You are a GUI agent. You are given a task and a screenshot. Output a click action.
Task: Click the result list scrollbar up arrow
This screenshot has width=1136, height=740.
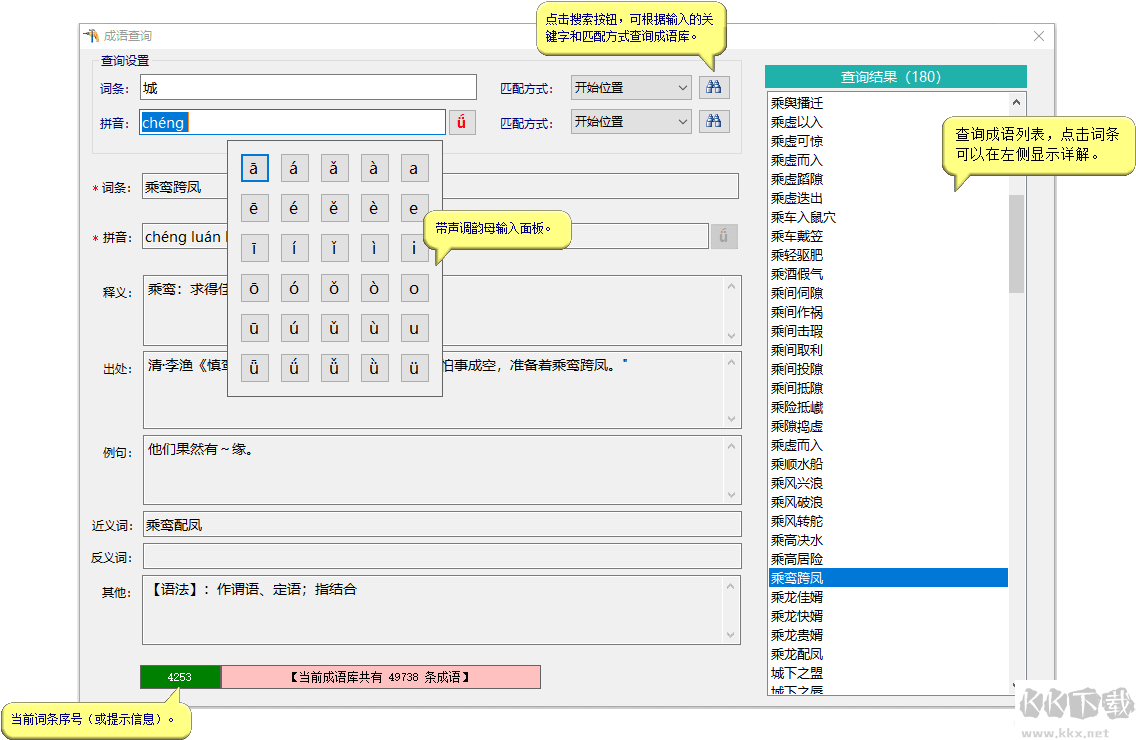1018,101
